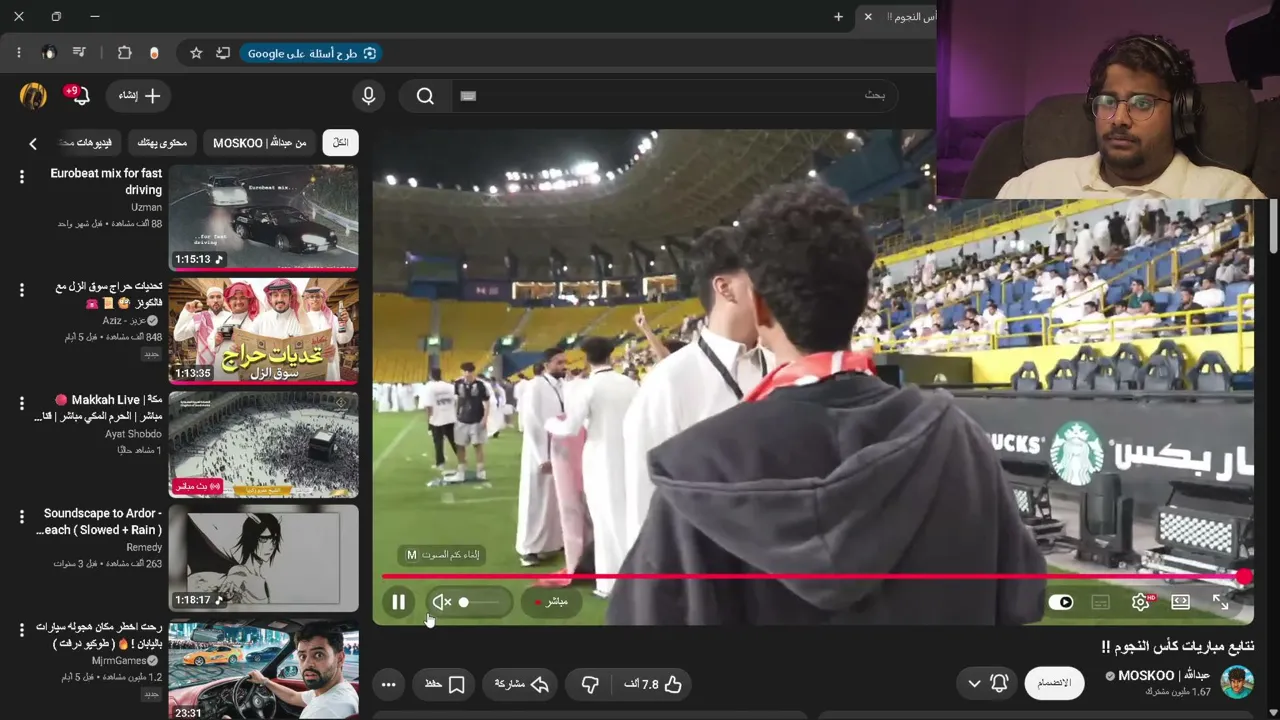Screen dimensions: 1280x720
Task: Show more filter chips with the arrow
Action: tap(33, 144)
